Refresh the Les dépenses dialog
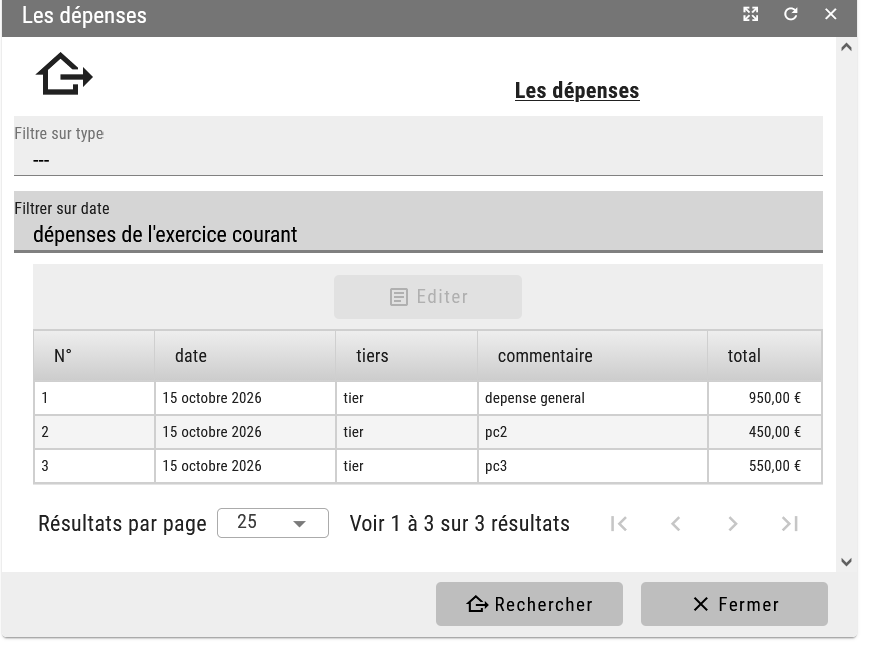The image size is (876, 651). click(x=791, y=14)
